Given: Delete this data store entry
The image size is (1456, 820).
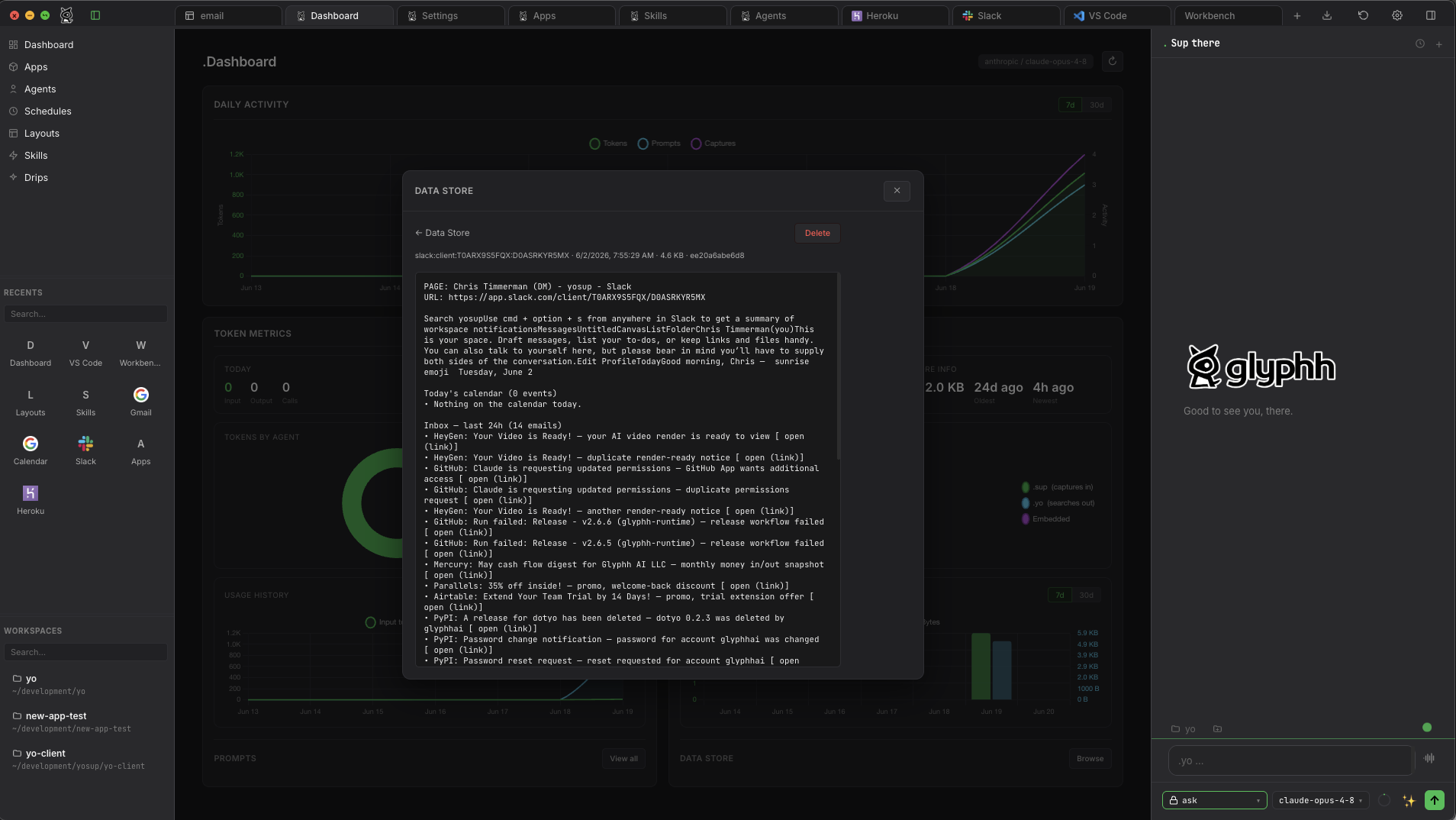Looking at the screenshot, I should coord(817,234).
